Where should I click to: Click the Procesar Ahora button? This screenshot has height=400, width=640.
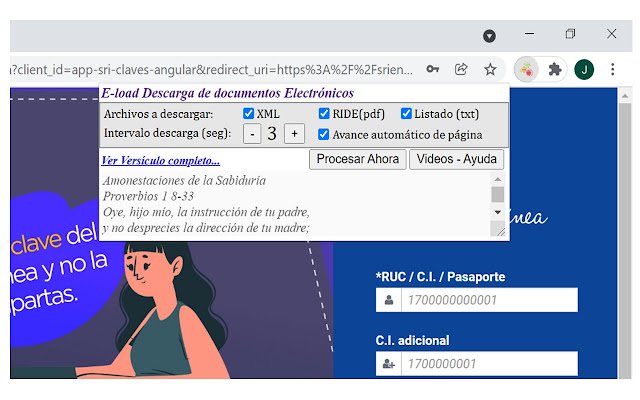[358, 159]
